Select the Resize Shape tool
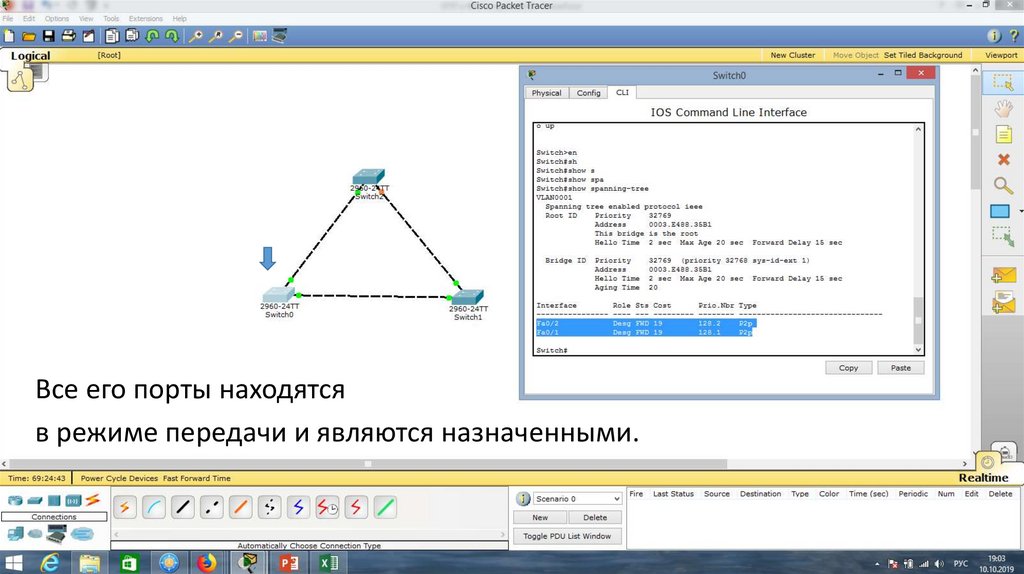This screenshot has height=574, width=1024. (x=1003, y=236)
